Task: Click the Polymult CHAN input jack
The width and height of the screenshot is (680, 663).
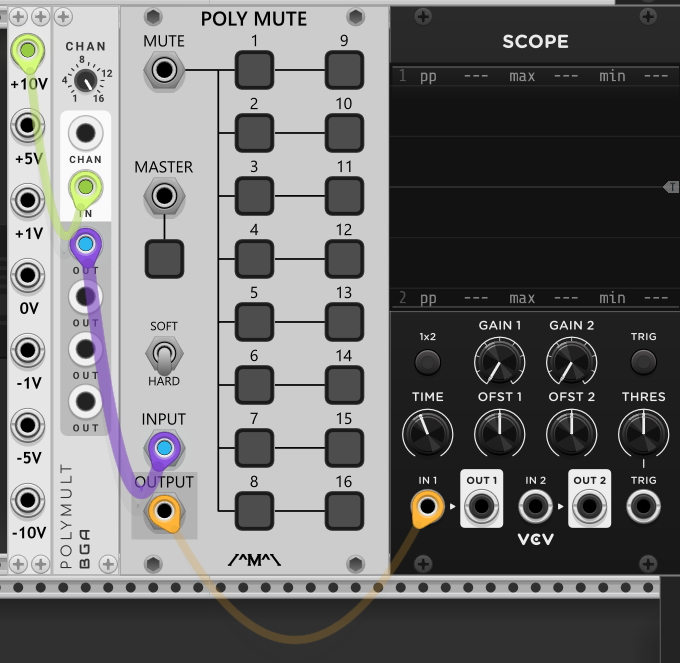Action: click(x=85, y=134)
